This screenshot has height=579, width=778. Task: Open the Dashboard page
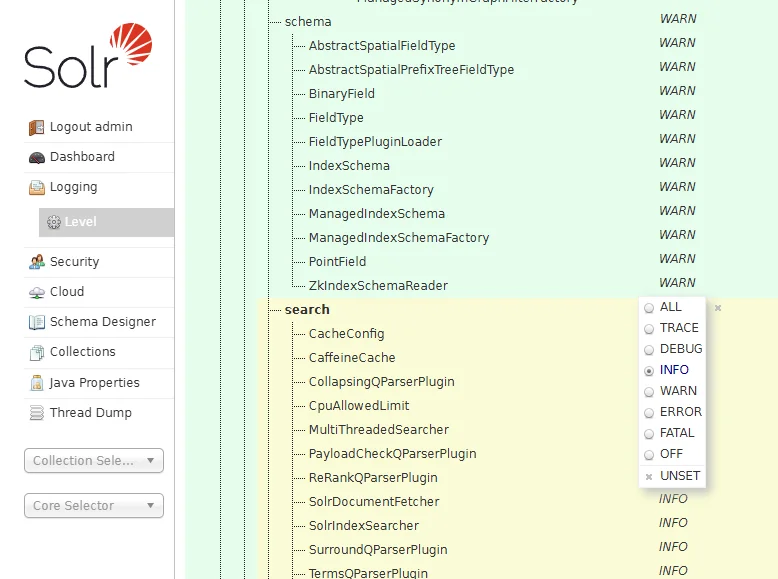click(x=82, y=157)
